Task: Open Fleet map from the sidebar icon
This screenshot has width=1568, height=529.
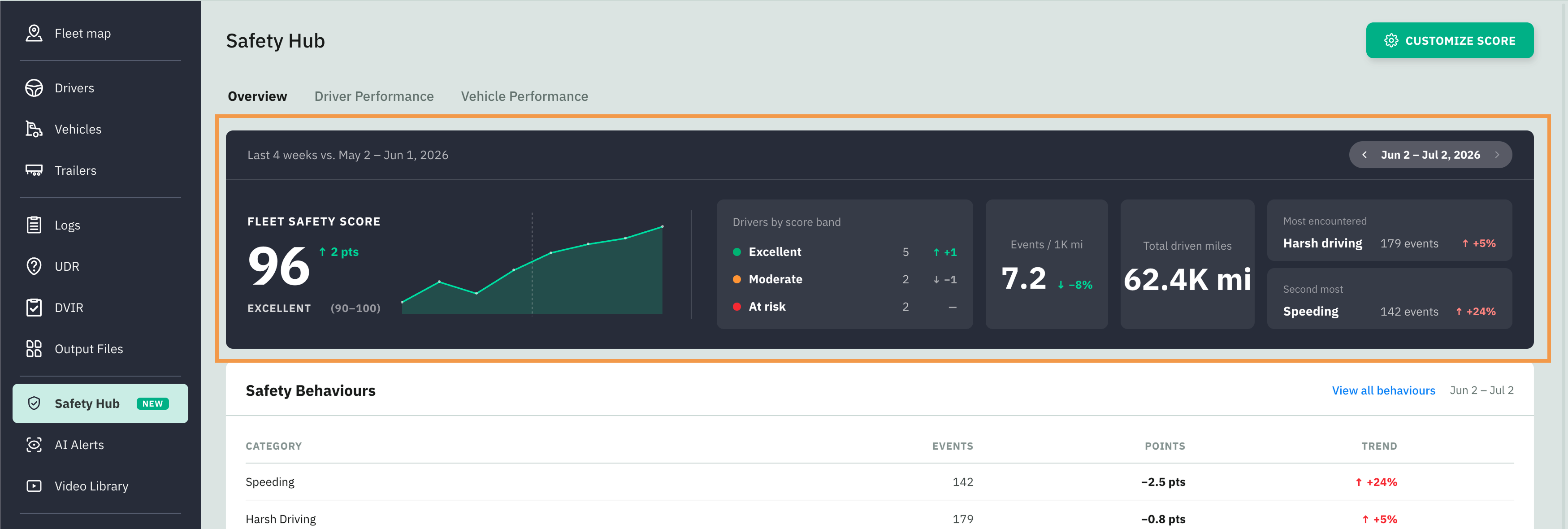Action: 34,33
